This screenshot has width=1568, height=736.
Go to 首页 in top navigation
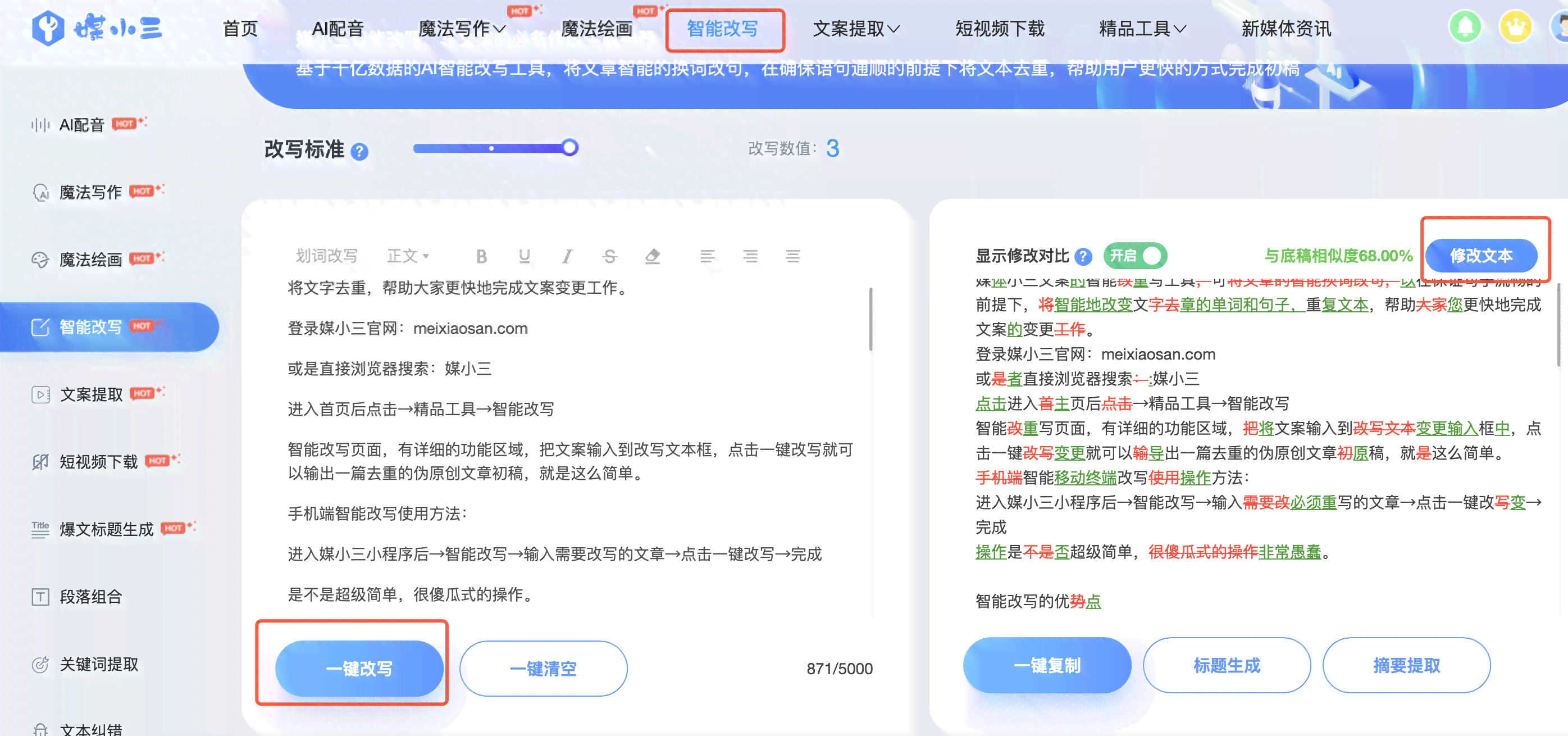click(x=240, y=29)
